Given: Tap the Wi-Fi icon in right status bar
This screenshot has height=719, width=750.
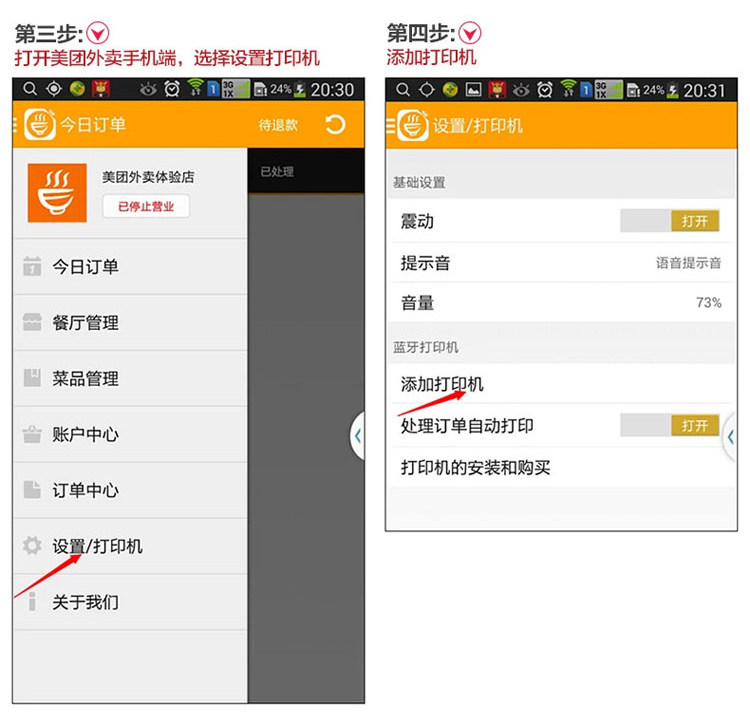Looking at the screenshot, I should click(x=568, y=88).
